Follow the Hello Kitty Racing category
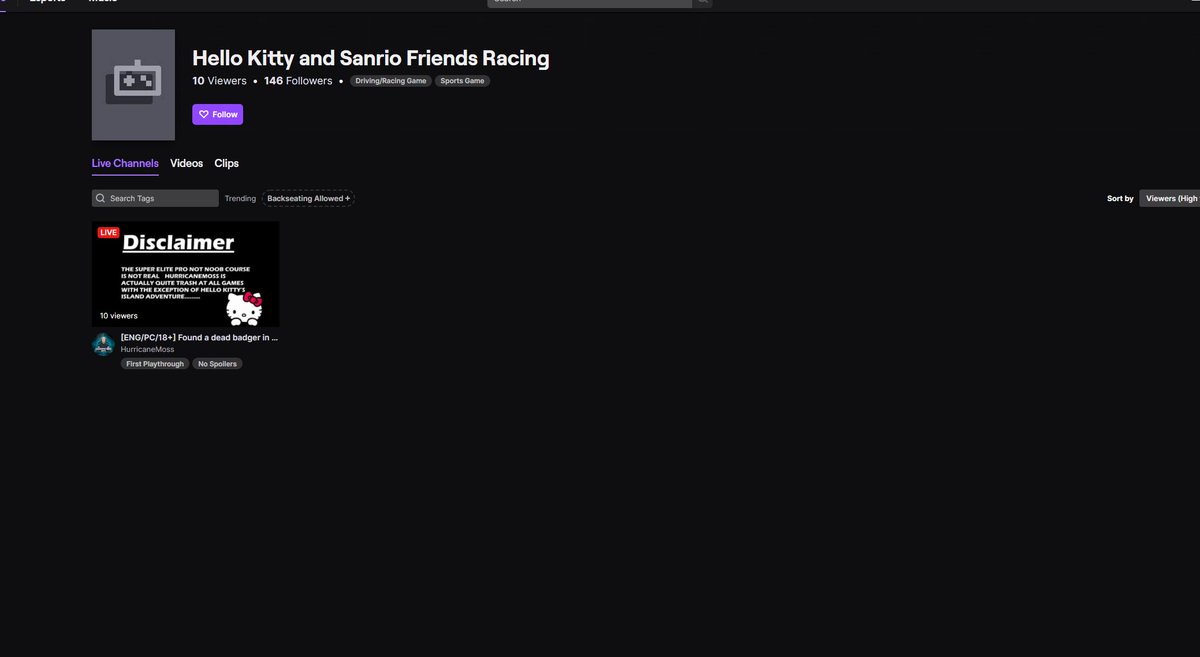 (x=217, y=114)
